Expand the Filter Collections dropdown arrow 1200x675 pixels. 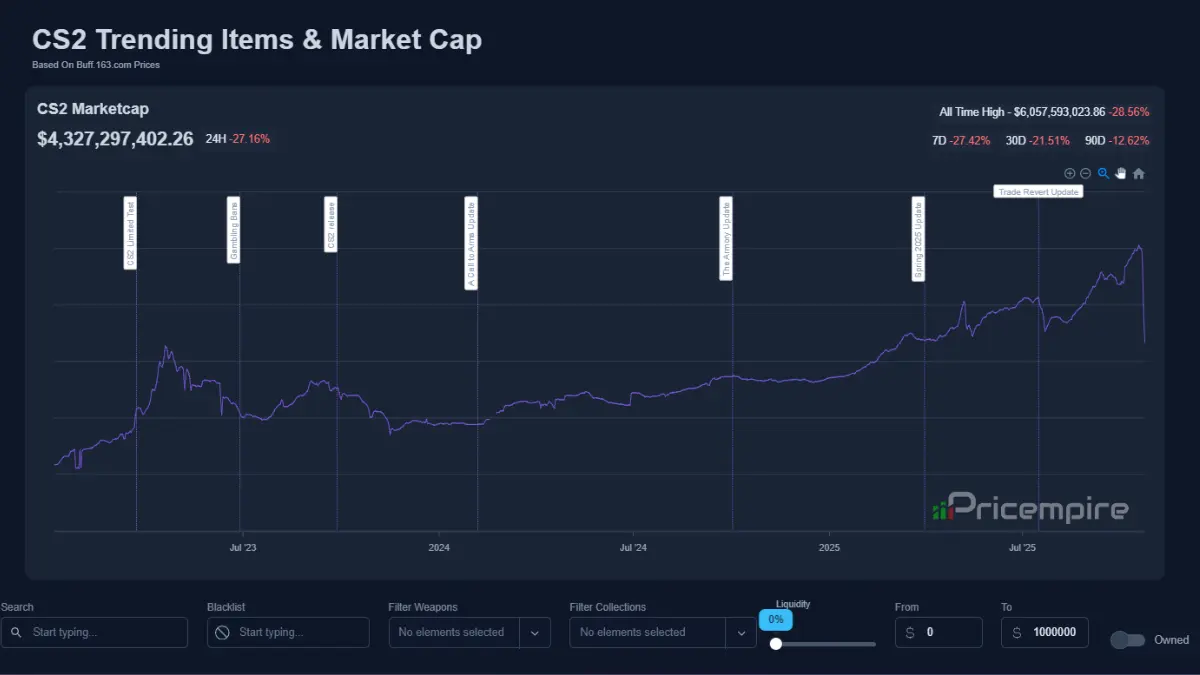pyautogui.click(x=741, y=632)
